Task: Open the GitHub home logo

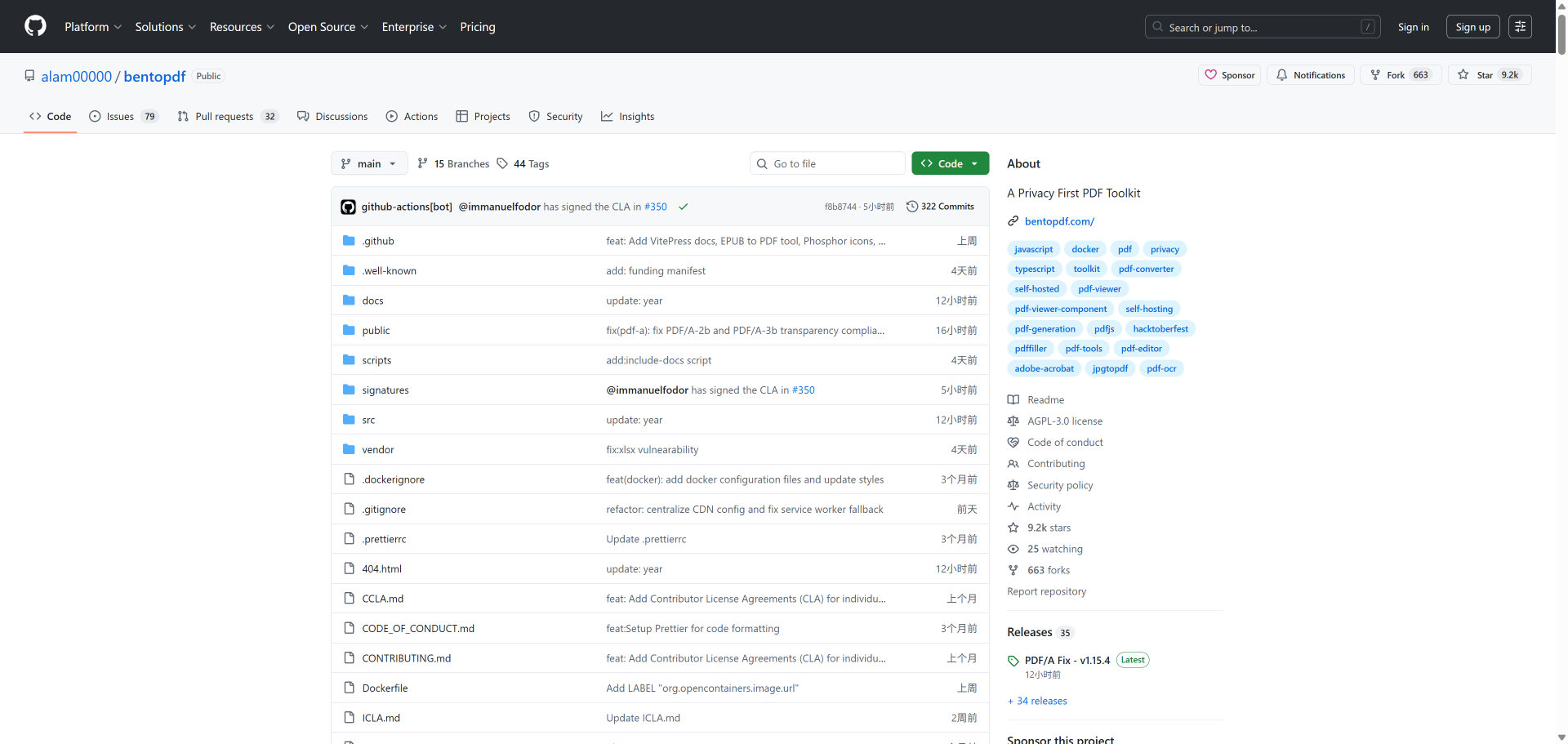Action: pyautogui.click(x=34, y=26)
